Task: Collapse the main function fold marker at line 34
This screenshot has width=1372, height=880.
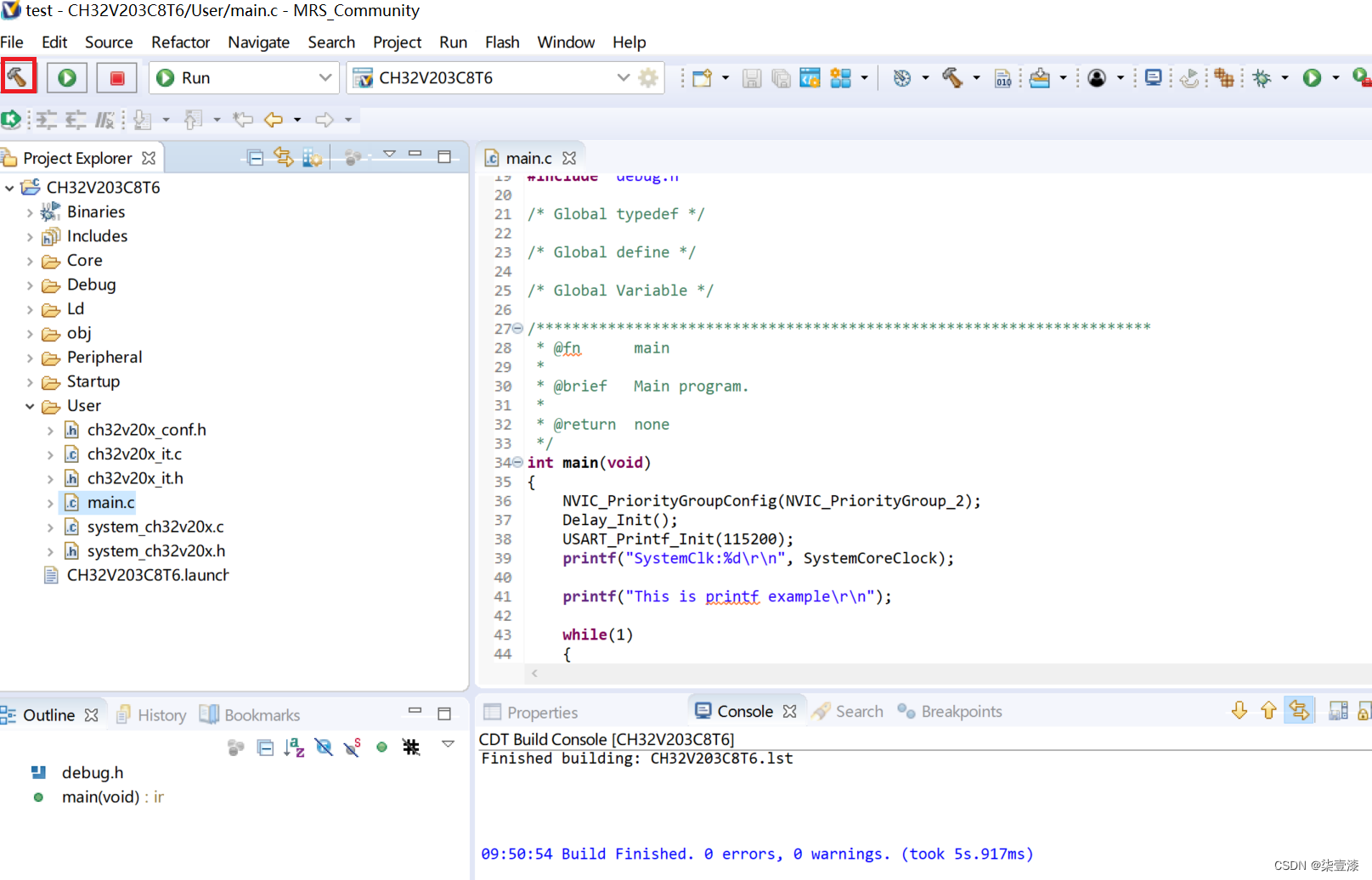Action: point(517,463)
